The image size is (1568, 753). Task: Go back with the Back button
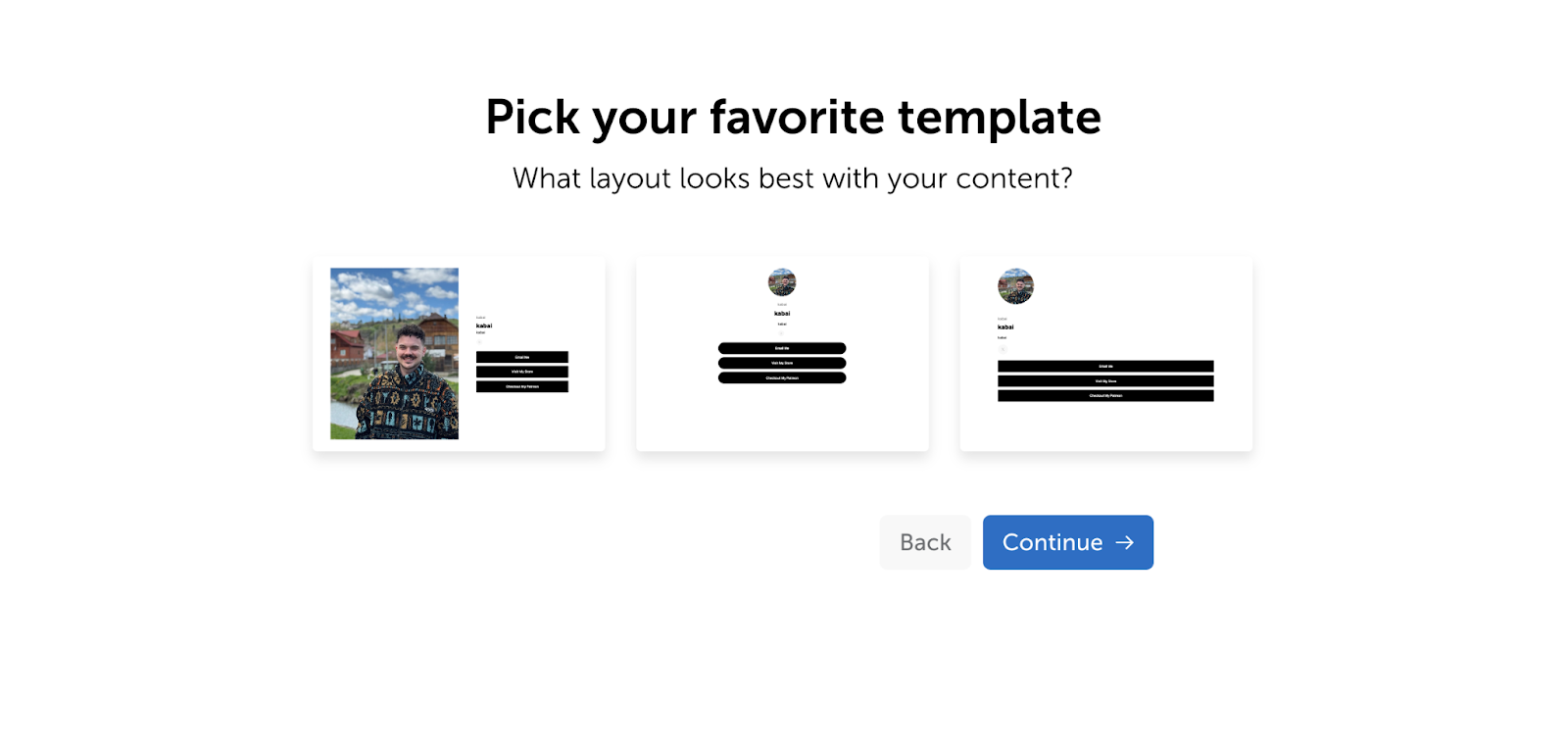[925, 542]
